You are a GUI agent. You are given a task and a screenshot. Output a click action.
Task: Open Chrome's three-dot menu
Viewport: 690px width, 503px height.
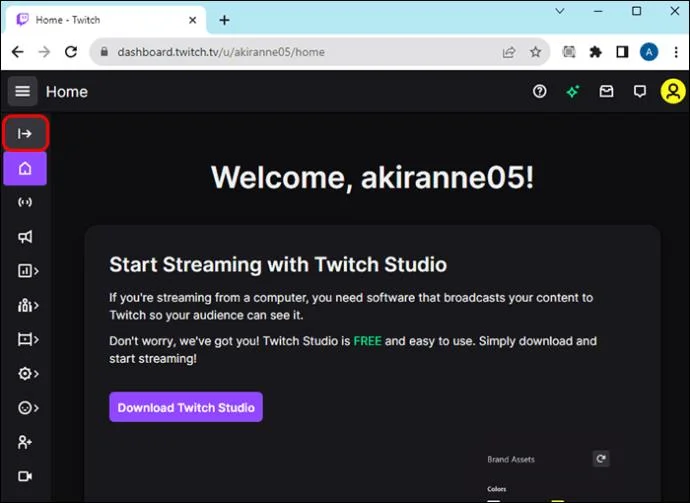tap(676, 52)
